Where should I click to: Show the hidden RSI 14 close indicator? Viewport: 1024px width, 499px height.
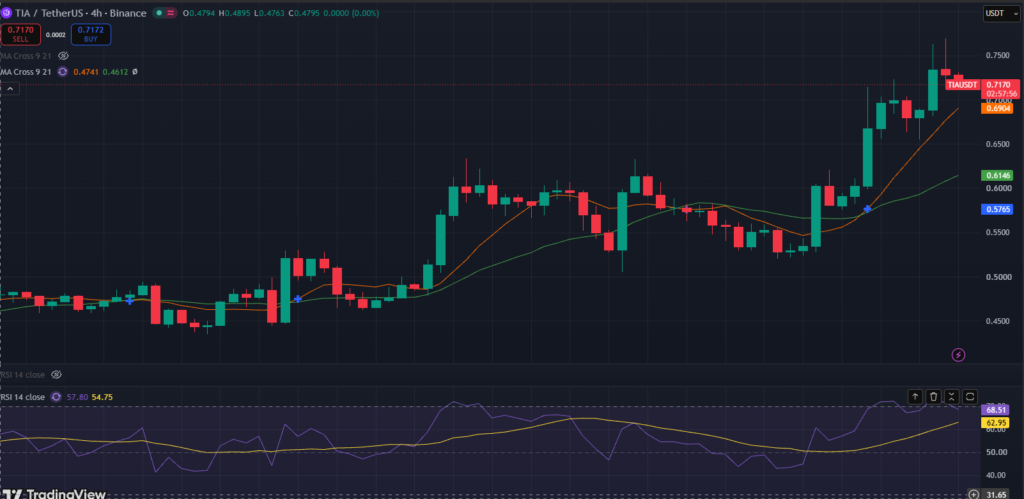[x=56, y=375]
